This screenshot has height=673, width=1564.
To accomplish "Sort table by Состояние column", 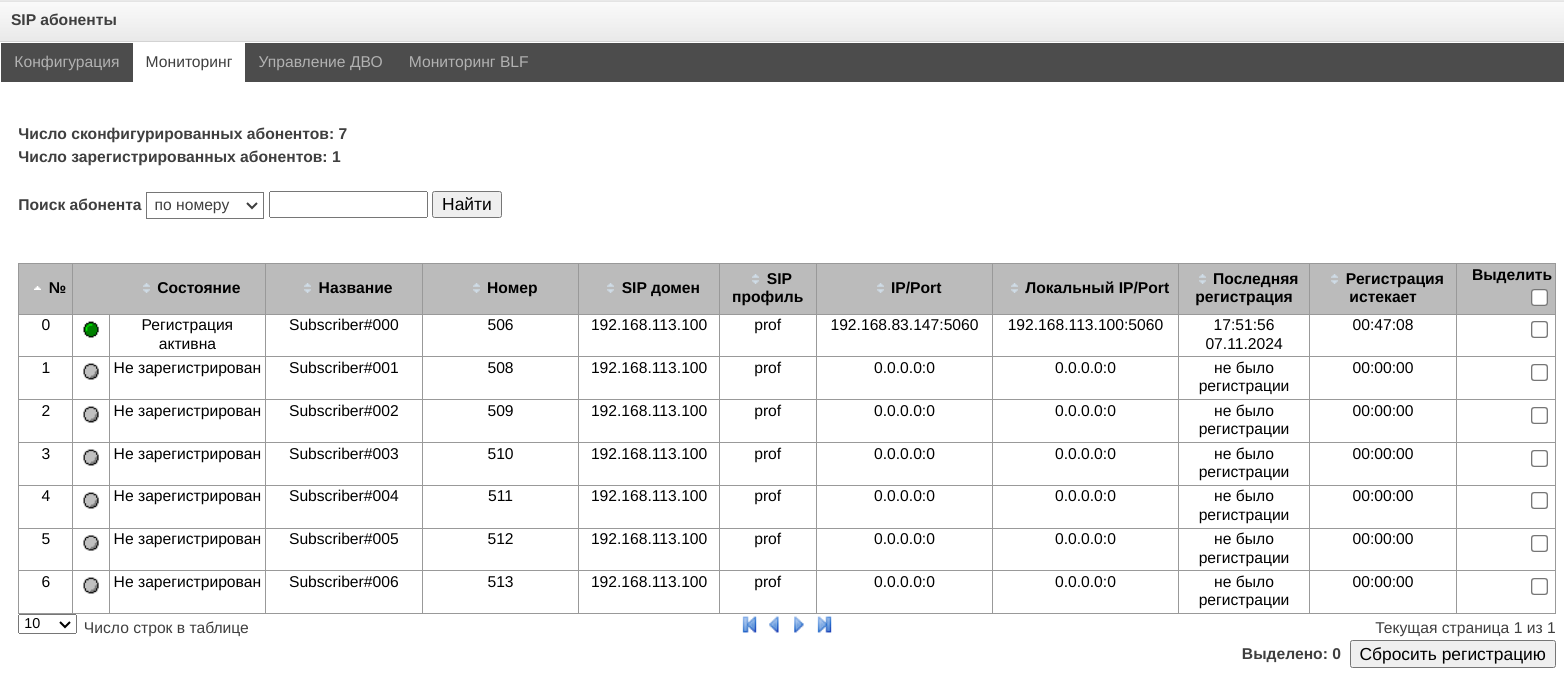I will tap(198, 288).
